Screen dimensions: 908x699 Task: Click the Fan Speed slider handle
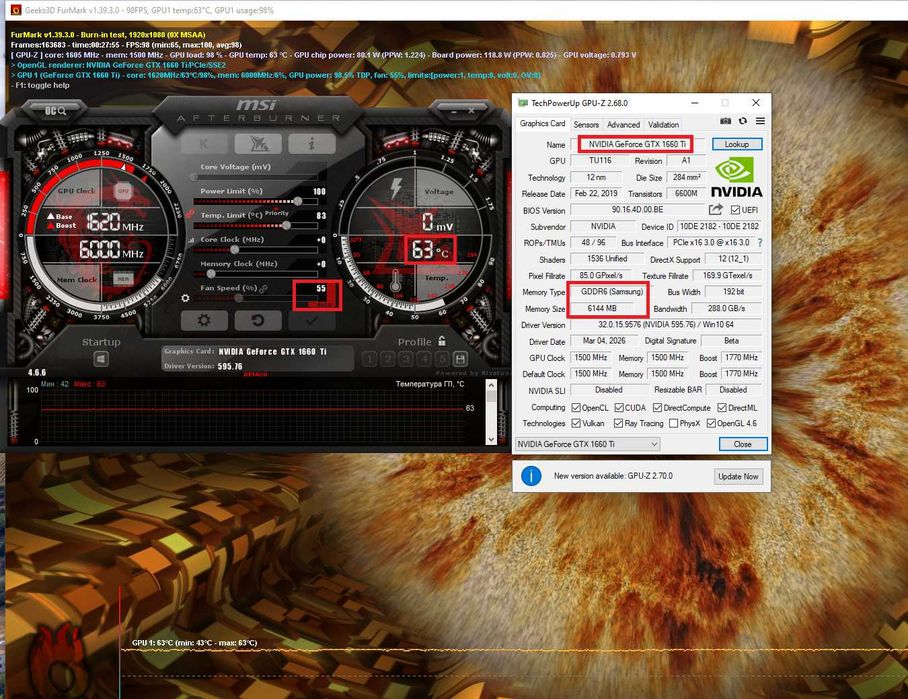click(x=239, y=298)
